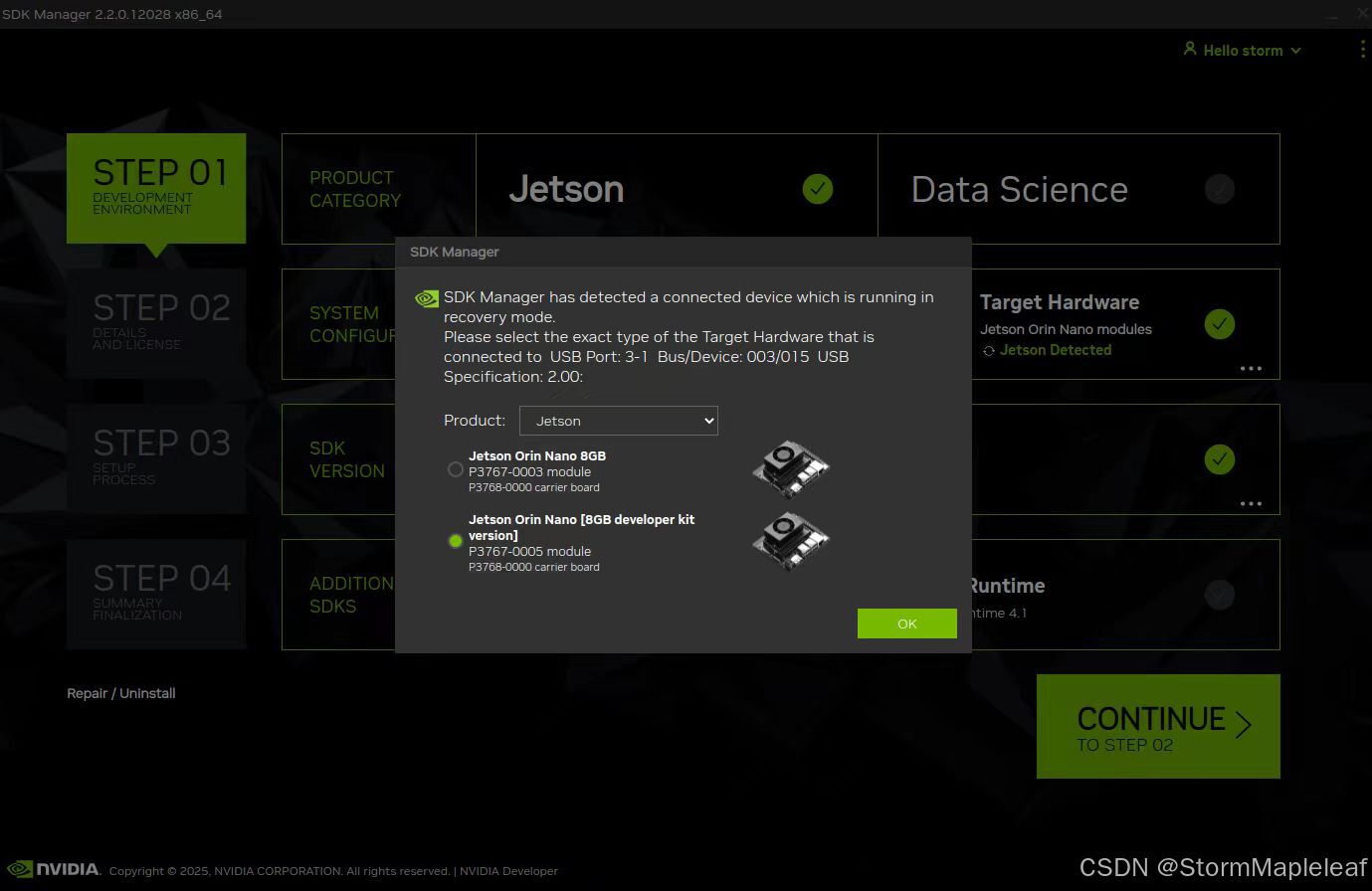The height and width of the screenshot is (891, 1372).
Task: Click the Repair / Uninstall link
Action: tap(120, 693)
